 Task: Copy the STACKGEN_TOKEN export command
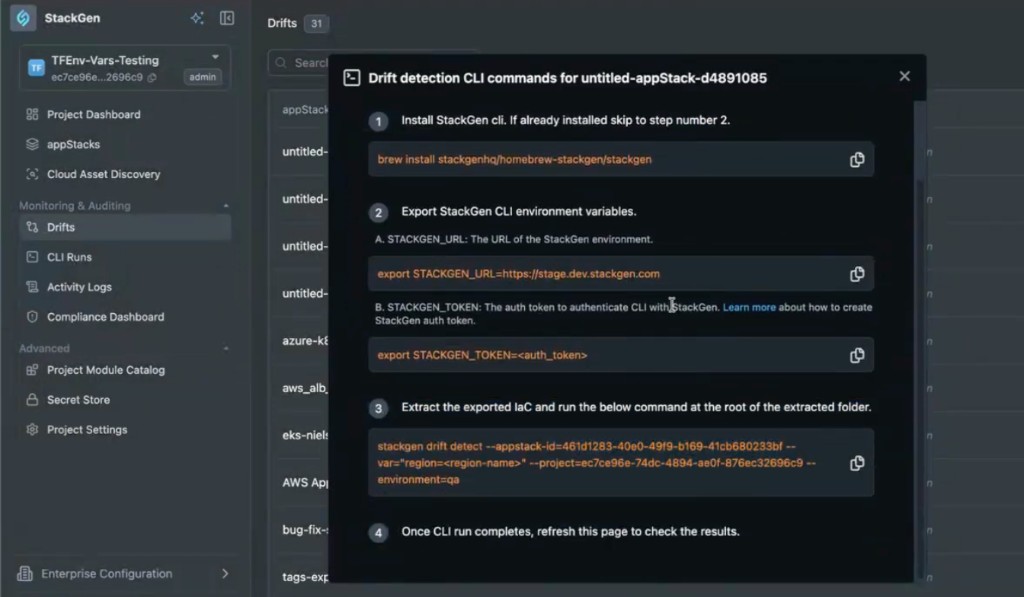pyautogui.click(x=857, y=355)
